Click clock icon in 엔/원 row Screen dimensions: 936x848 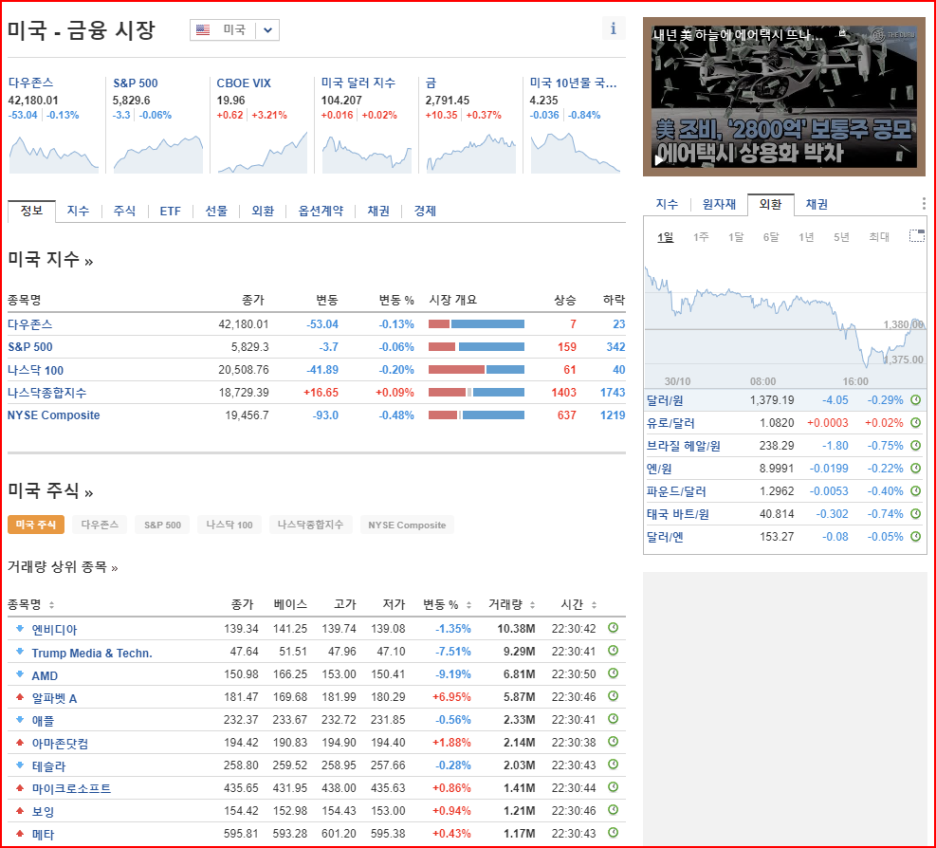coord(916,468)
